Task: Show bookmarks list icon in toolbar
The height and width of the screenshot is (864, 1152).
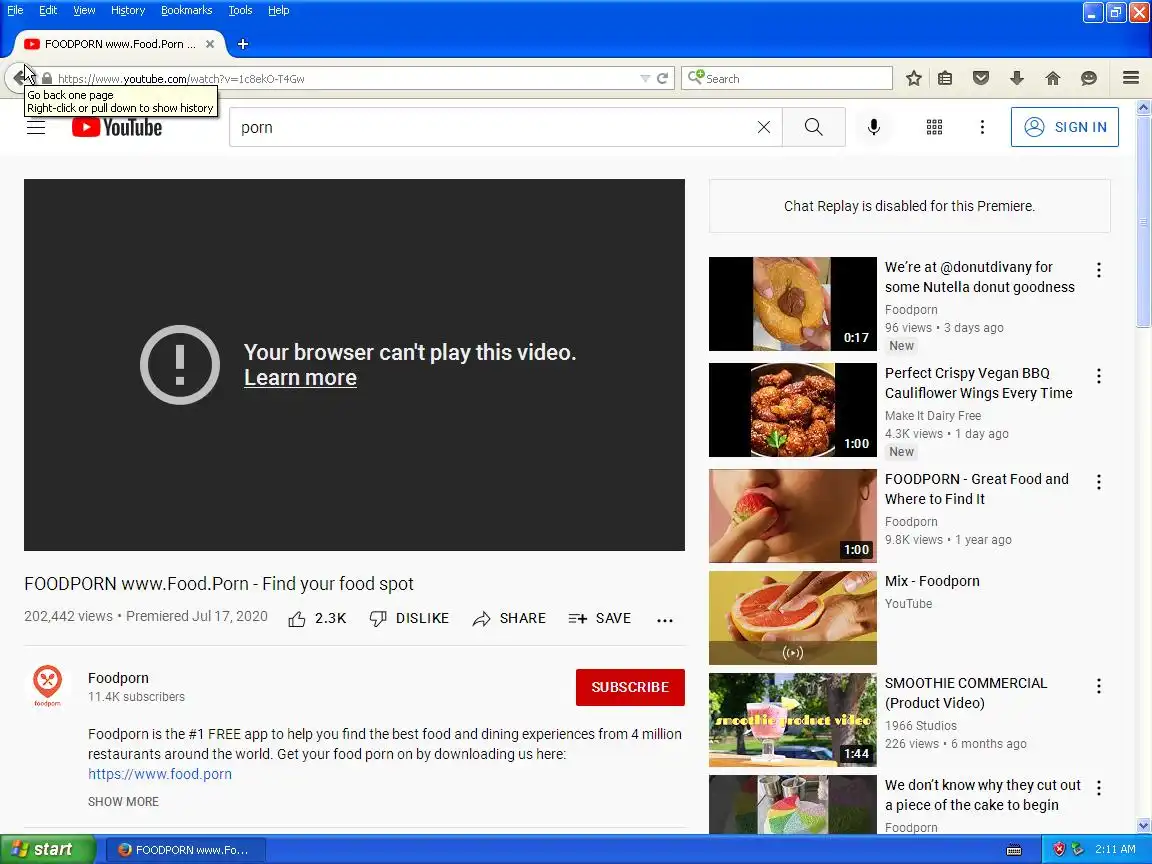Action: point(946,78)
